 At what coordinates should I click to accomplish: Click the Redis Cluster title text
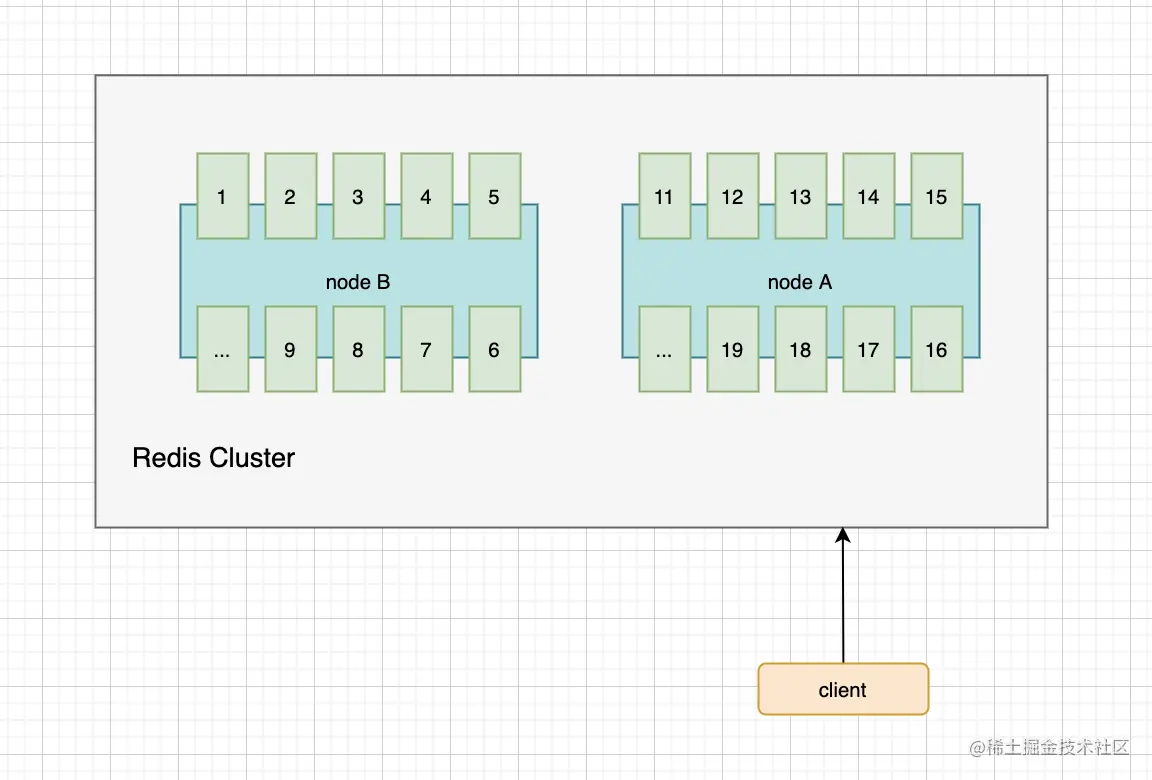click(x=213, y=458)
